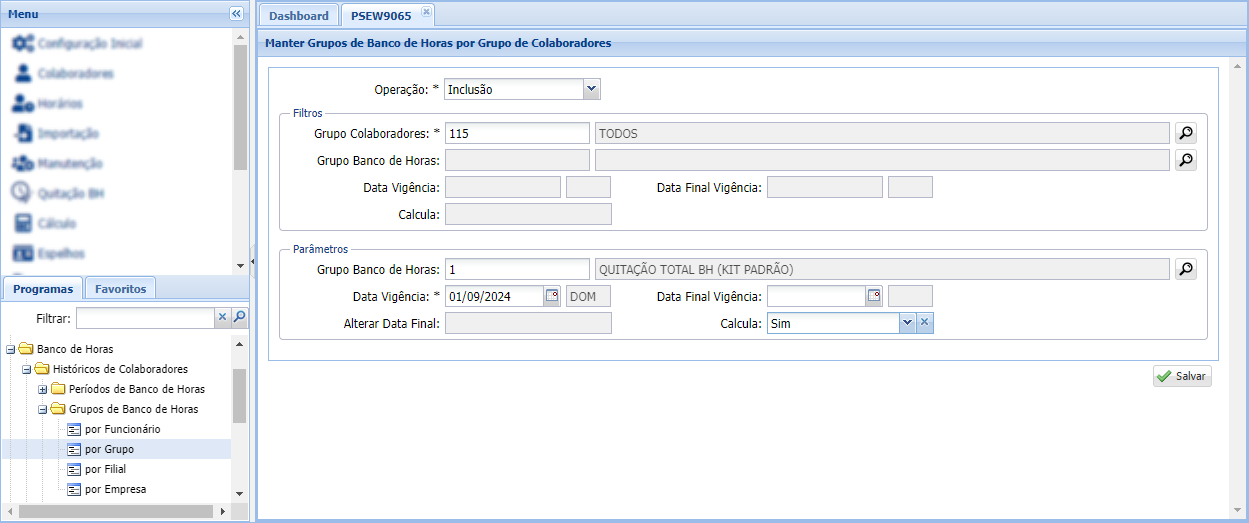Click the Filtros Grupo Banco de Horas search icon
The image size is (1249, 523).
(x=1185, y=160)
